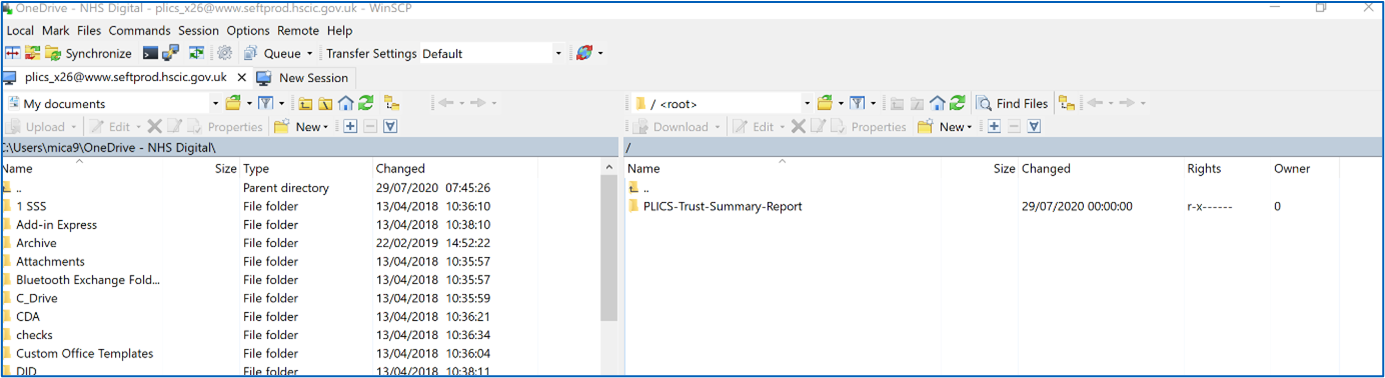
Task: Open the Transfer Settings Default combo box
Action: click(493, 53)
